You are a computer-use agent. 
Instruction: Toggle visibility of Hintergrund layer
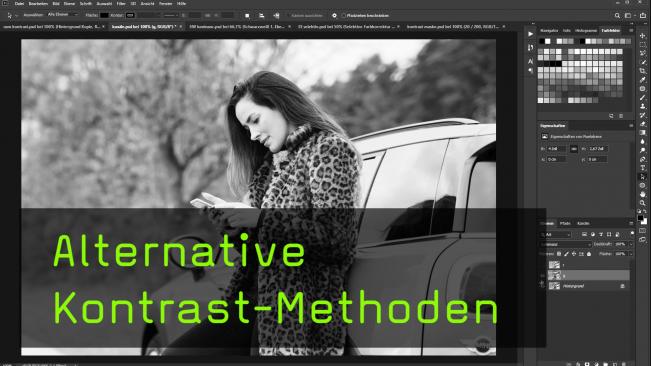click(x=542, y=285)
